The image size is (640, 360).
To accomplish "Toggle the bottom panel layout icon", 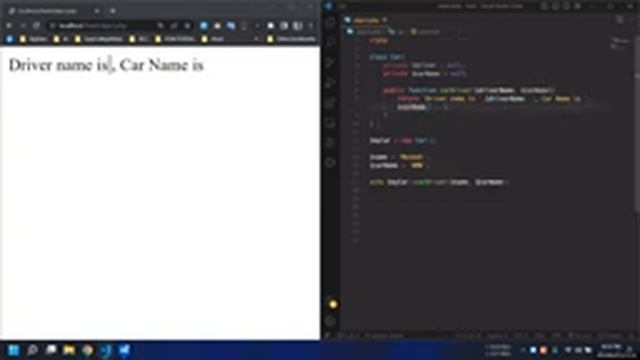I will [556, 6].
